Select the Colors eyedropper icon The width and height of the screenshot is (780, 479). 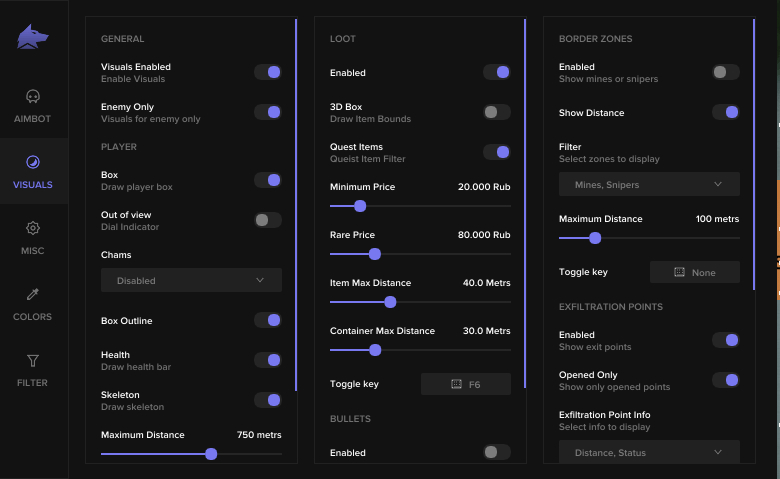(x=33, y=295)
